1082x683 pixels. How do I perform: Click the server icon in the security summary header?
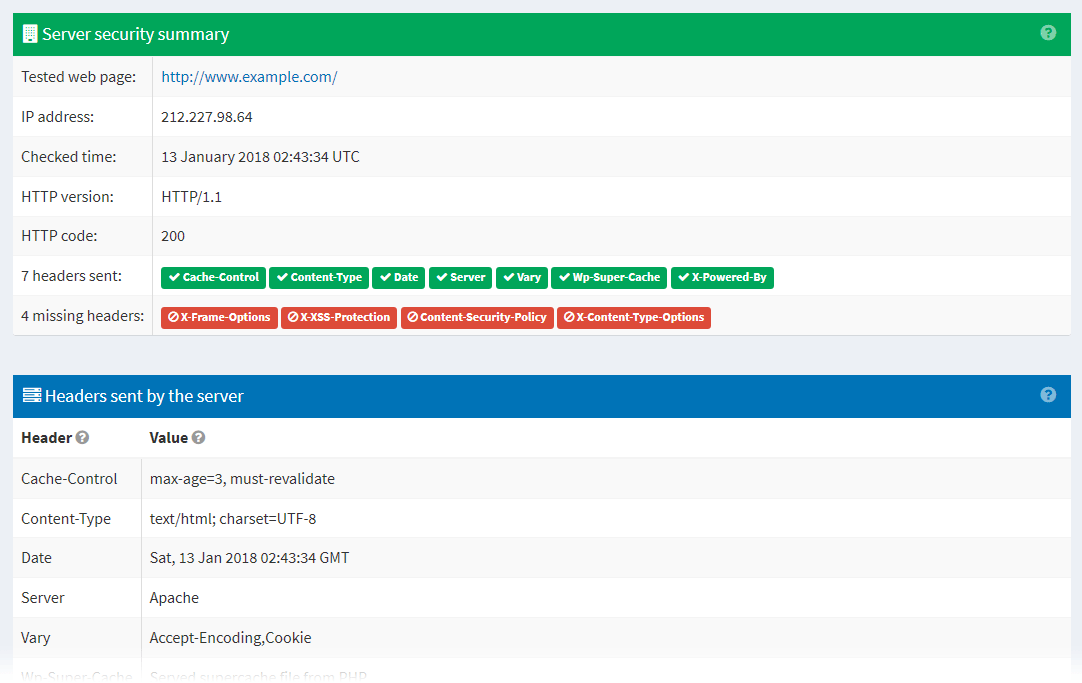pos(29,33)
